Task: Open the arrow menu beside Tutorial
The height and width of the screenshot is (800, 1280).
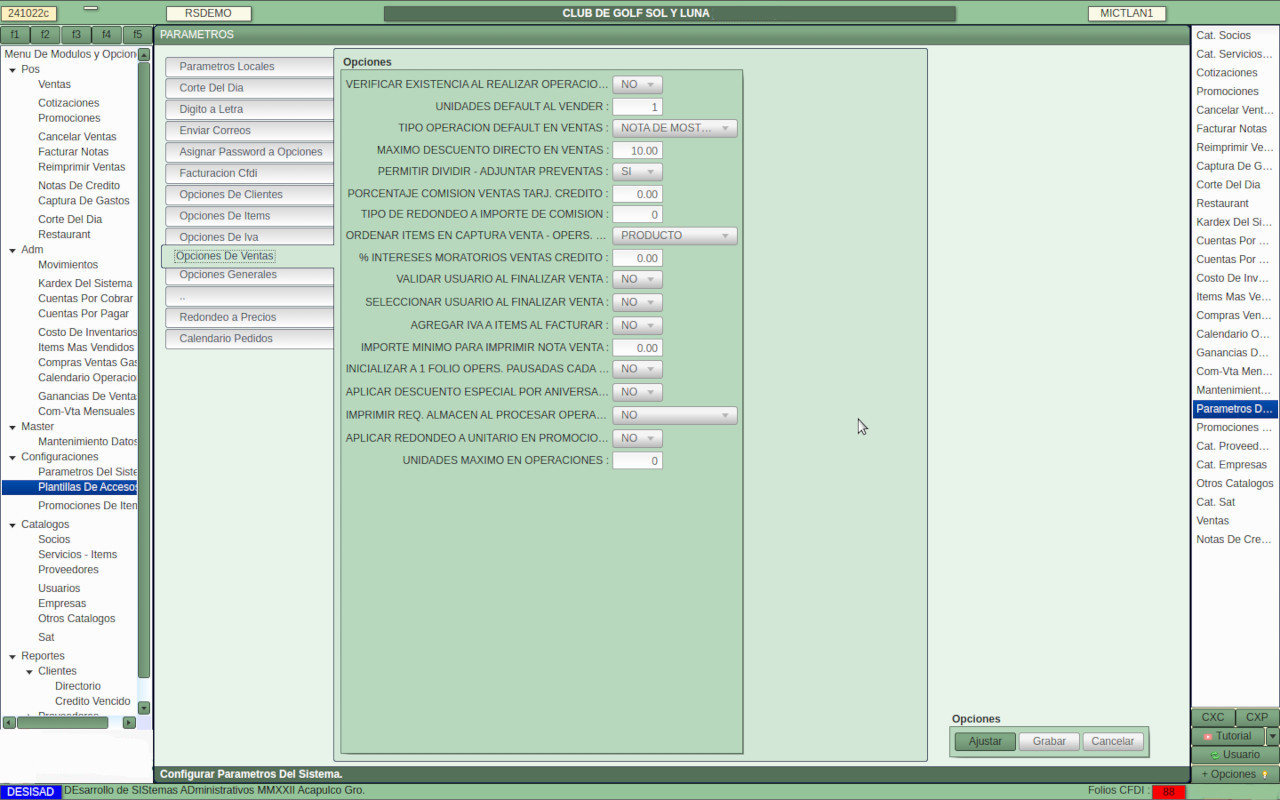Action: [x=1272, y=736]
